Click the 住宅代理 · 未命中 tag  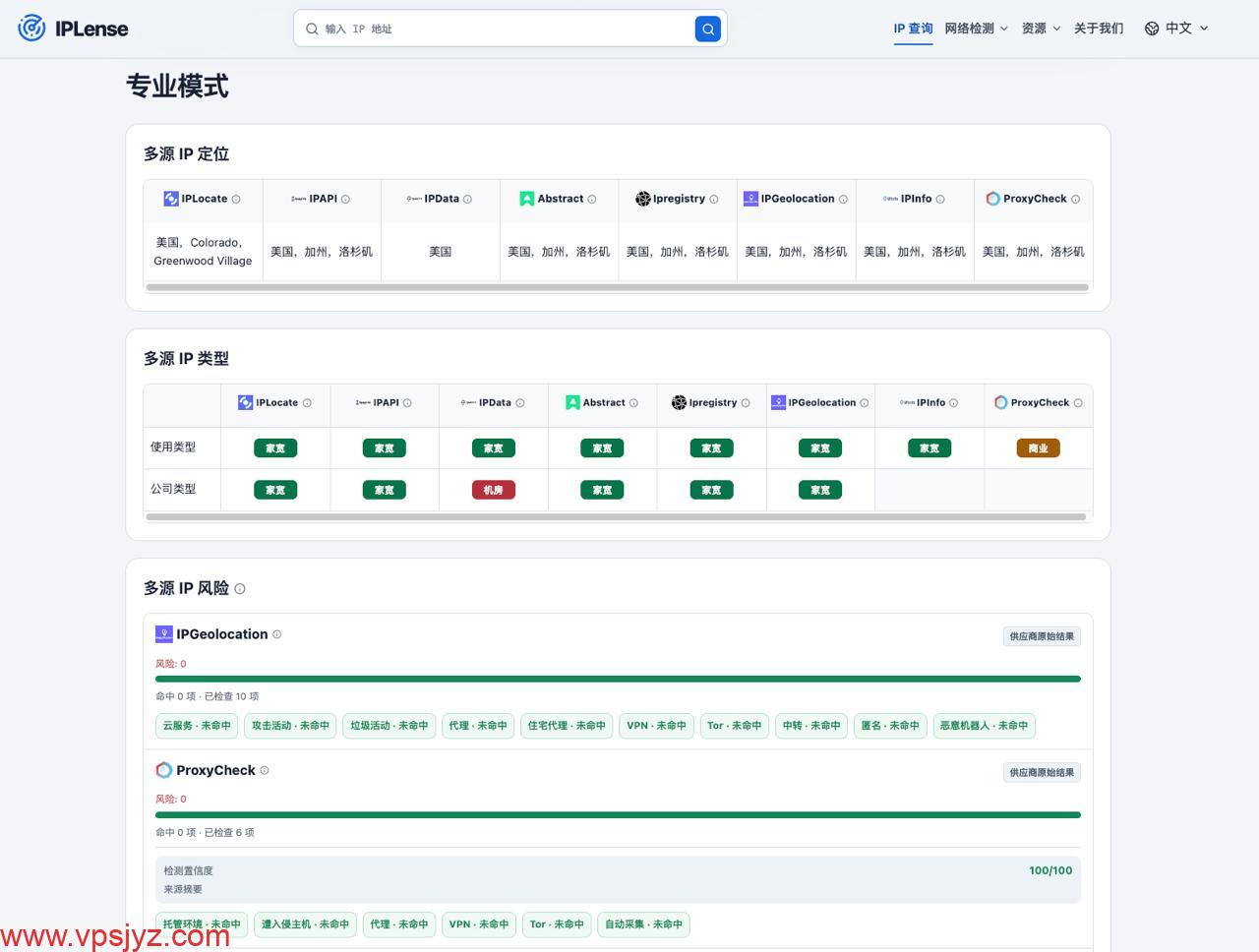[567, 726]
